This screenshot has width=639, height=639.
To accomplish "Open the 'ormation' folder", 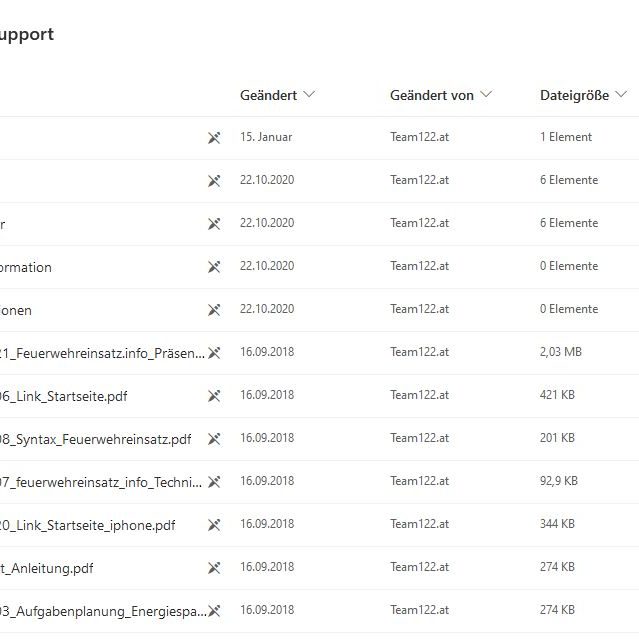I will (26, 267).
